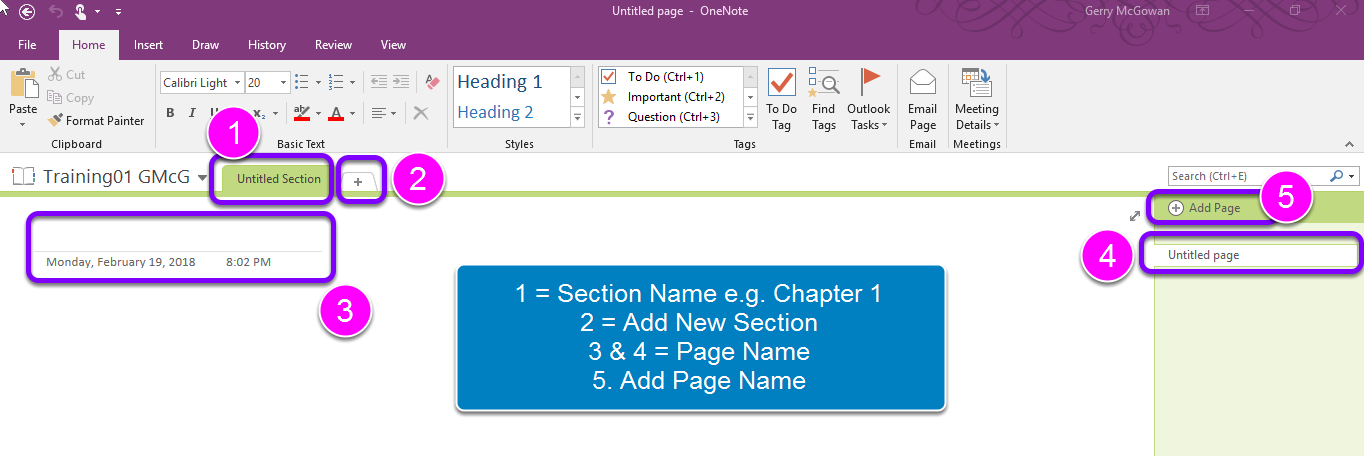Screen dimensions: 1364x456
Task: Click the Monday, February 19, 2018 date
Action: 121,262
